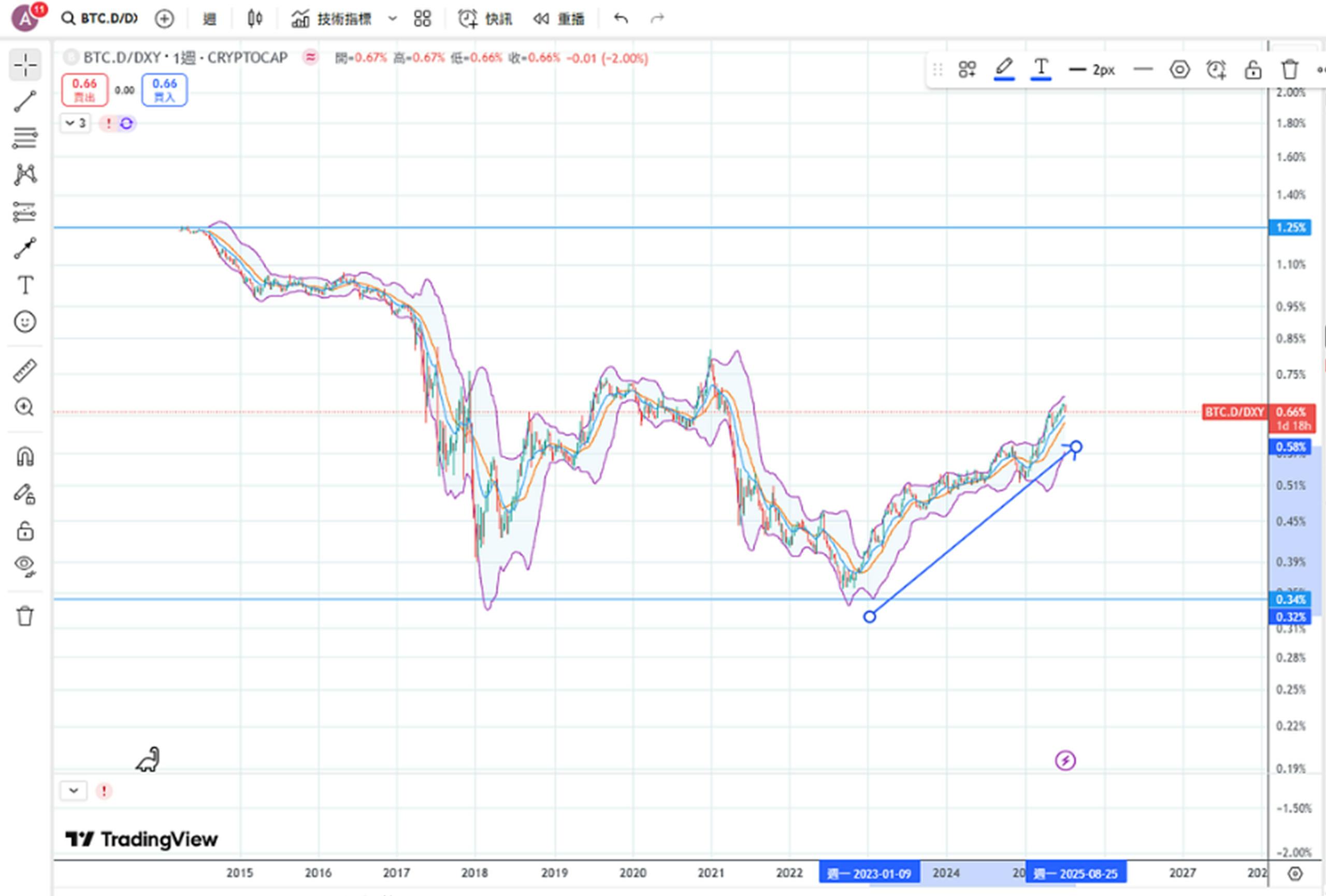Select the ruler measure tool
The width and height of the screenshot is (1326, 896).
25,371
